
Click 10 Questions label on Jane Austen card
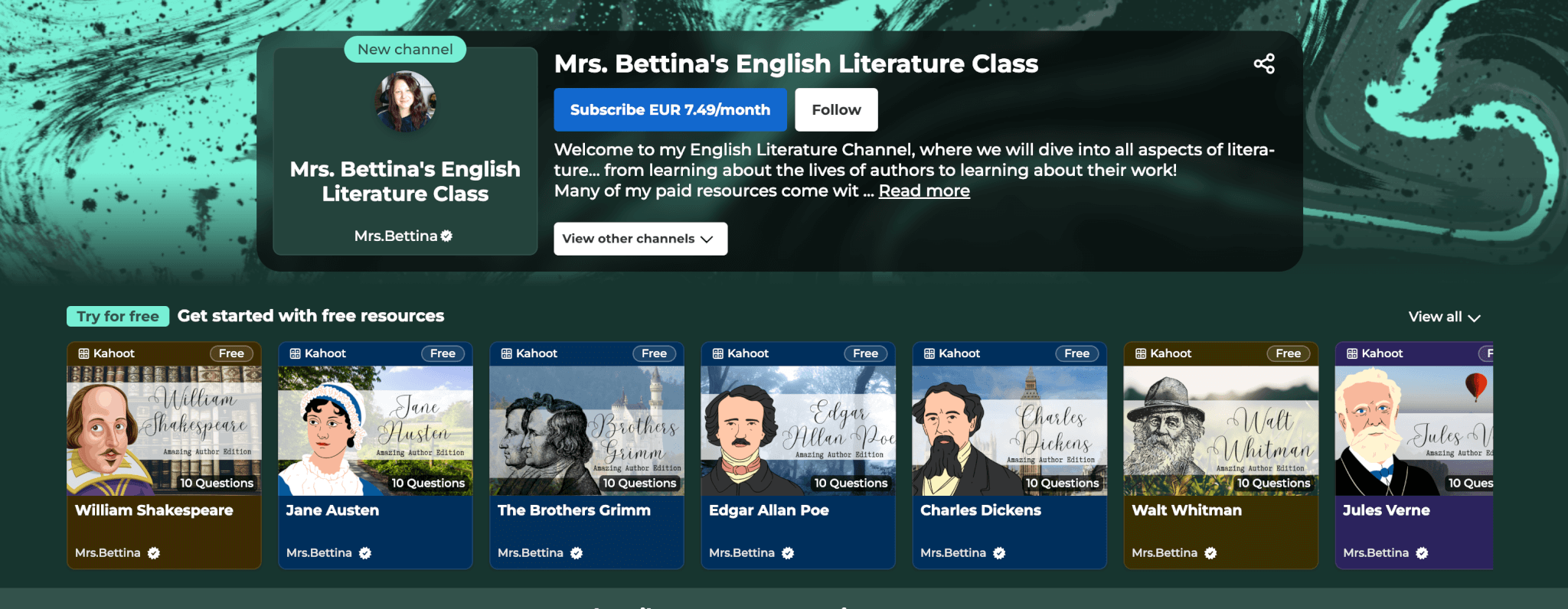[x=428, y=484]
